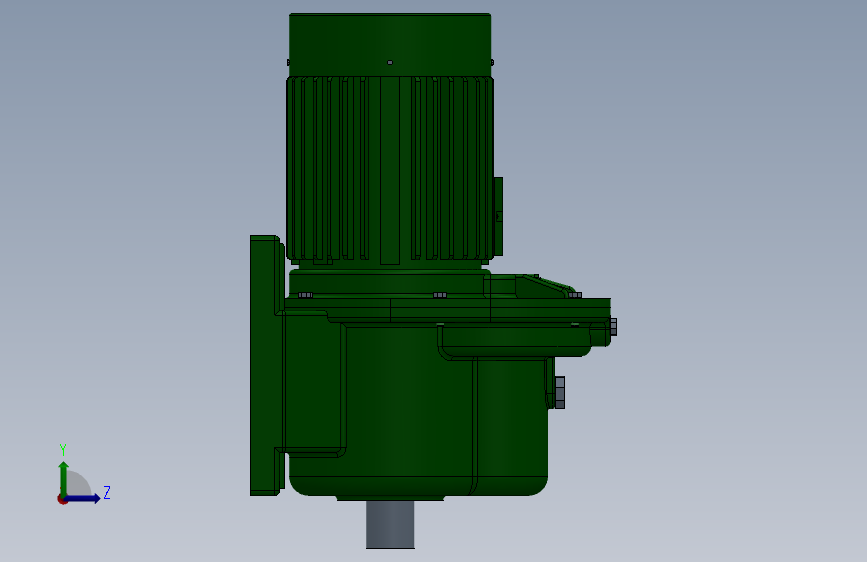
Task: Click the green Y axis arrow of triad
Action: pyautogui.click(x=64, y=478)
